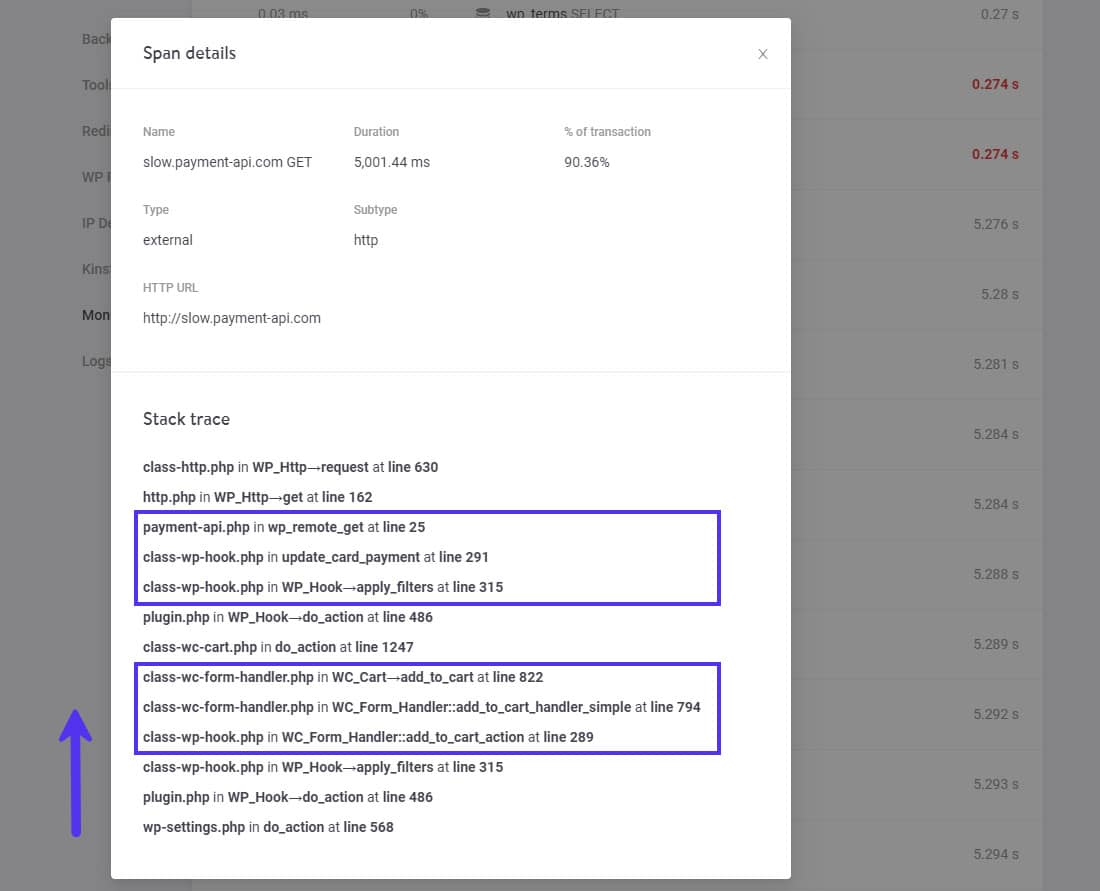Close the Span details modal
Viewport: 1100px width, 891px height.
coord(763,54)
